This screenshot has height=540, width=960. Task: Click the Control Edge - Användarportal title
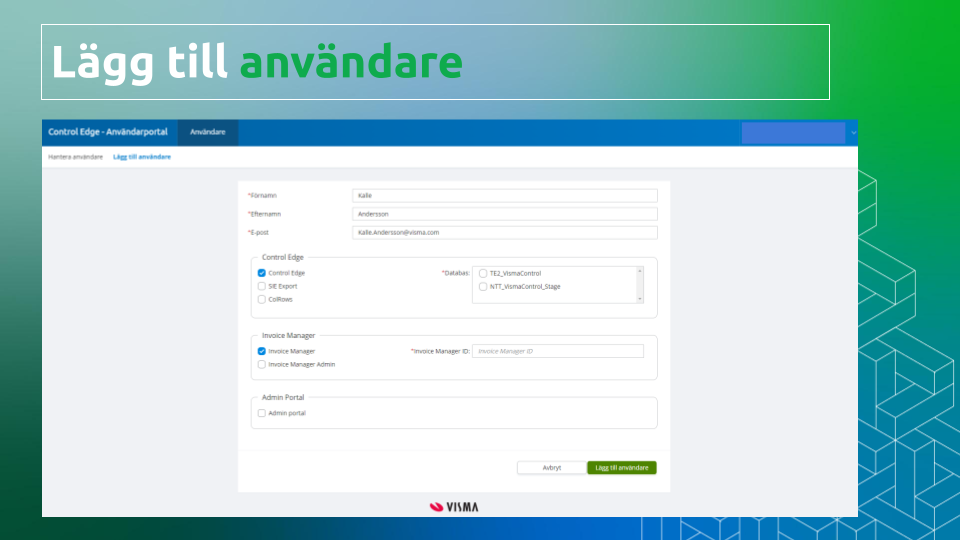[108, 132]
